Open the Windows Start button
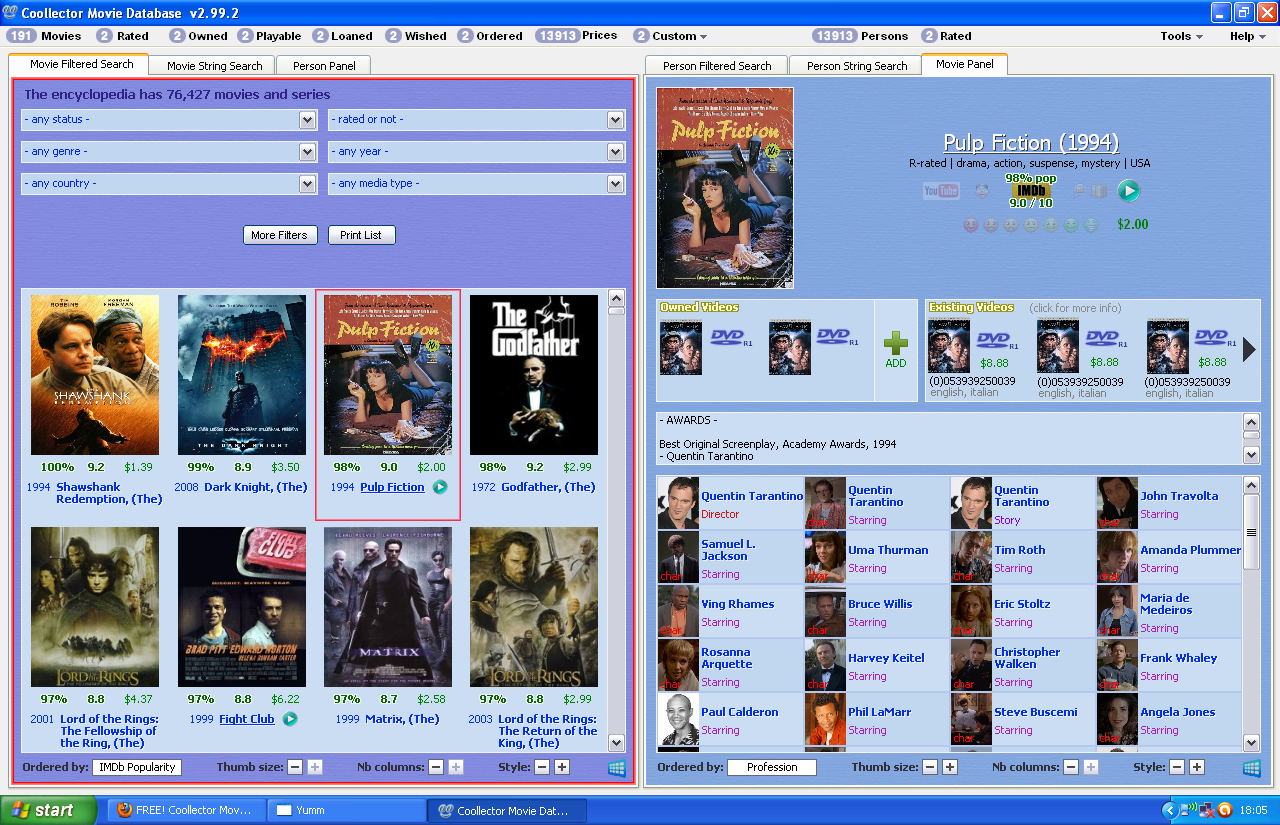 point(49,810)
